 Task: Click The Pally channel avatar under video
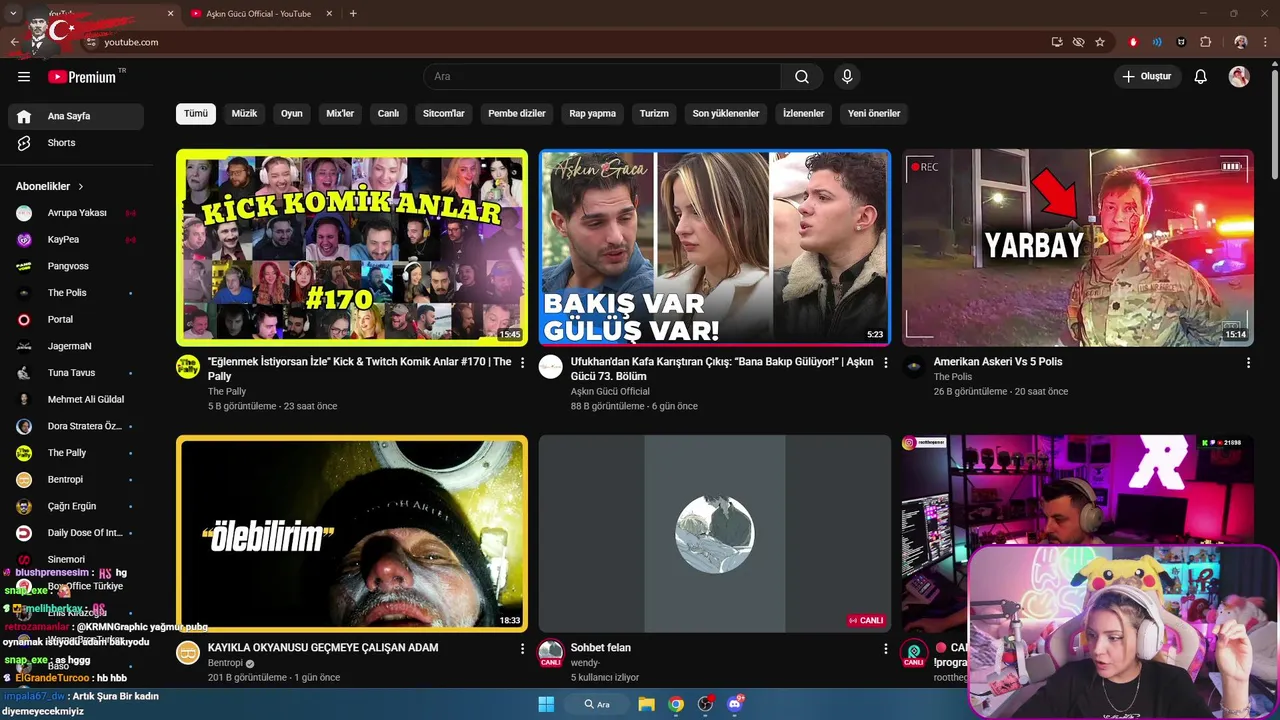point(188,367)
